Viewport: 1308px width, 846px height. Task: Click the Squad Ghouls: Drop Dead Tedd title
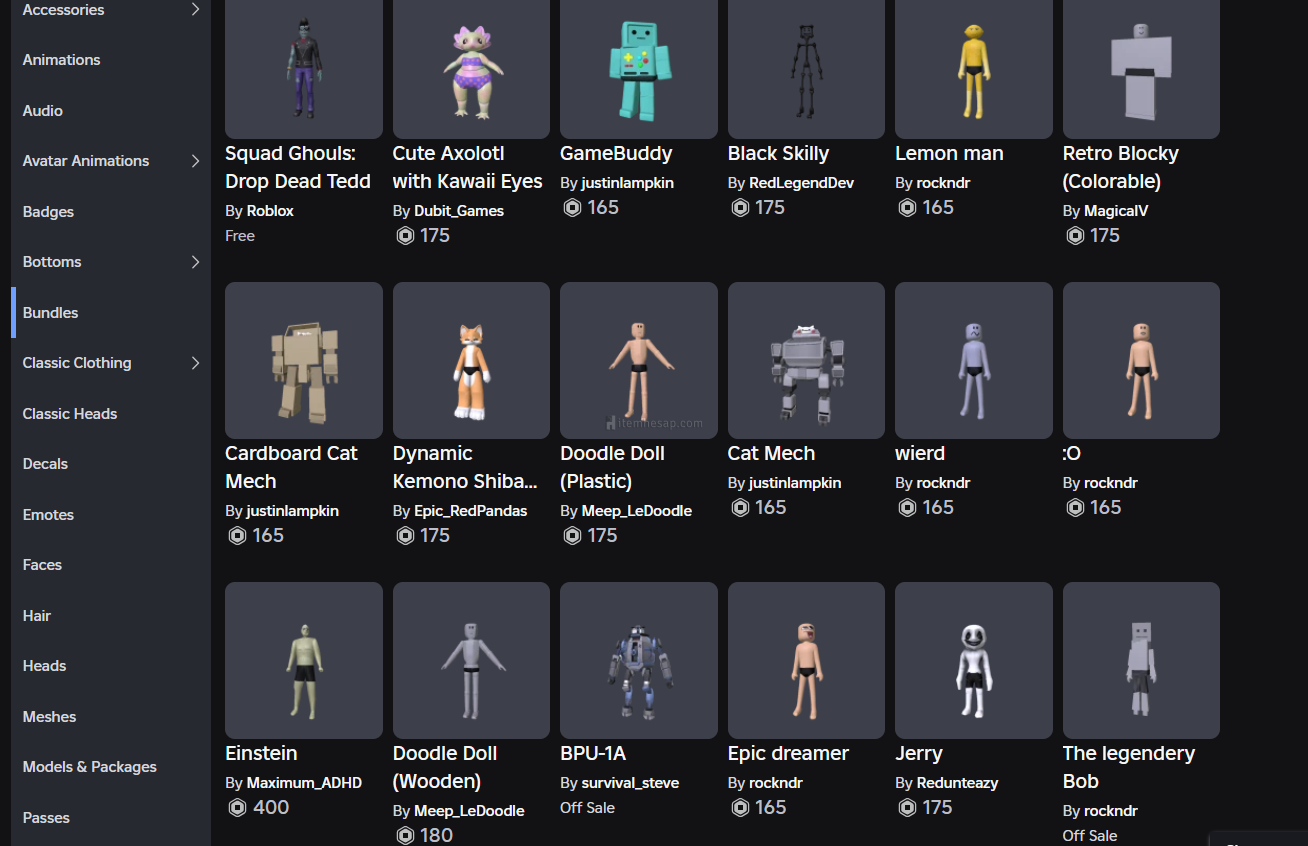[x=297, y=167]
